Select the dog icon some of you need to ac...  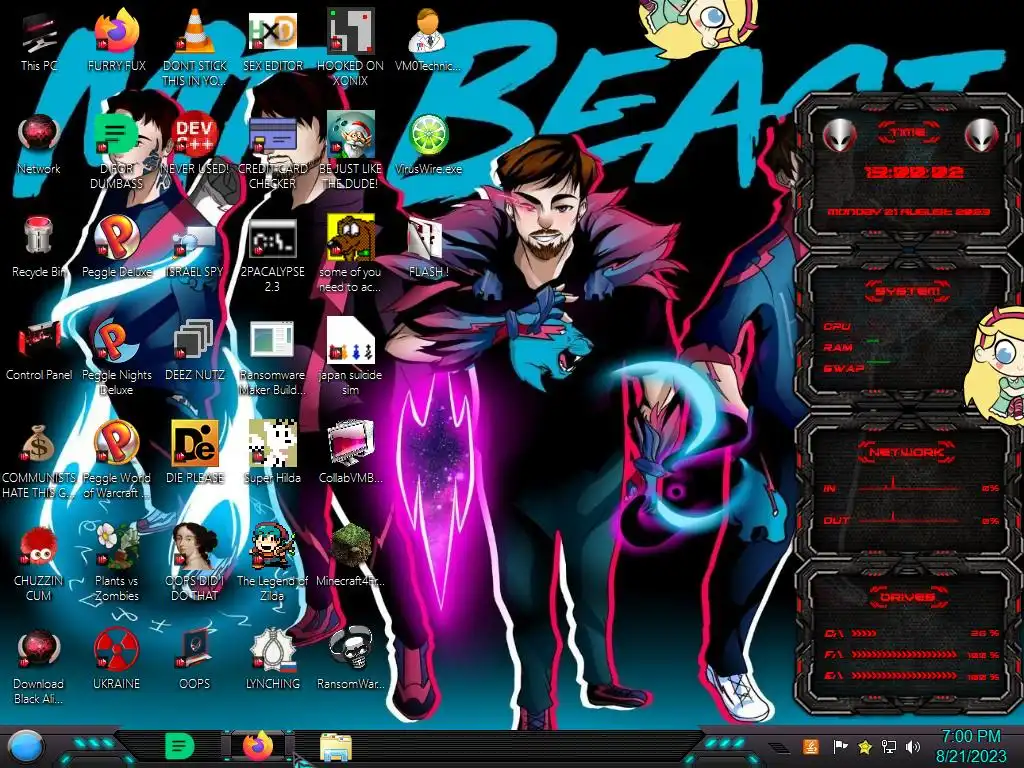(351, 255)
